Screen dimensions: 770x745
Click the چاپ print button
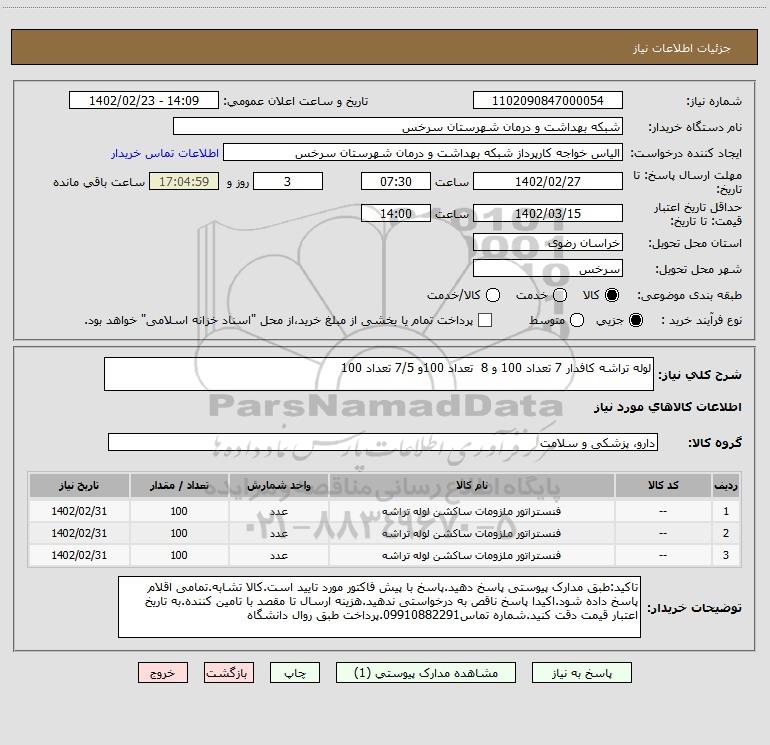pos(295,673)
